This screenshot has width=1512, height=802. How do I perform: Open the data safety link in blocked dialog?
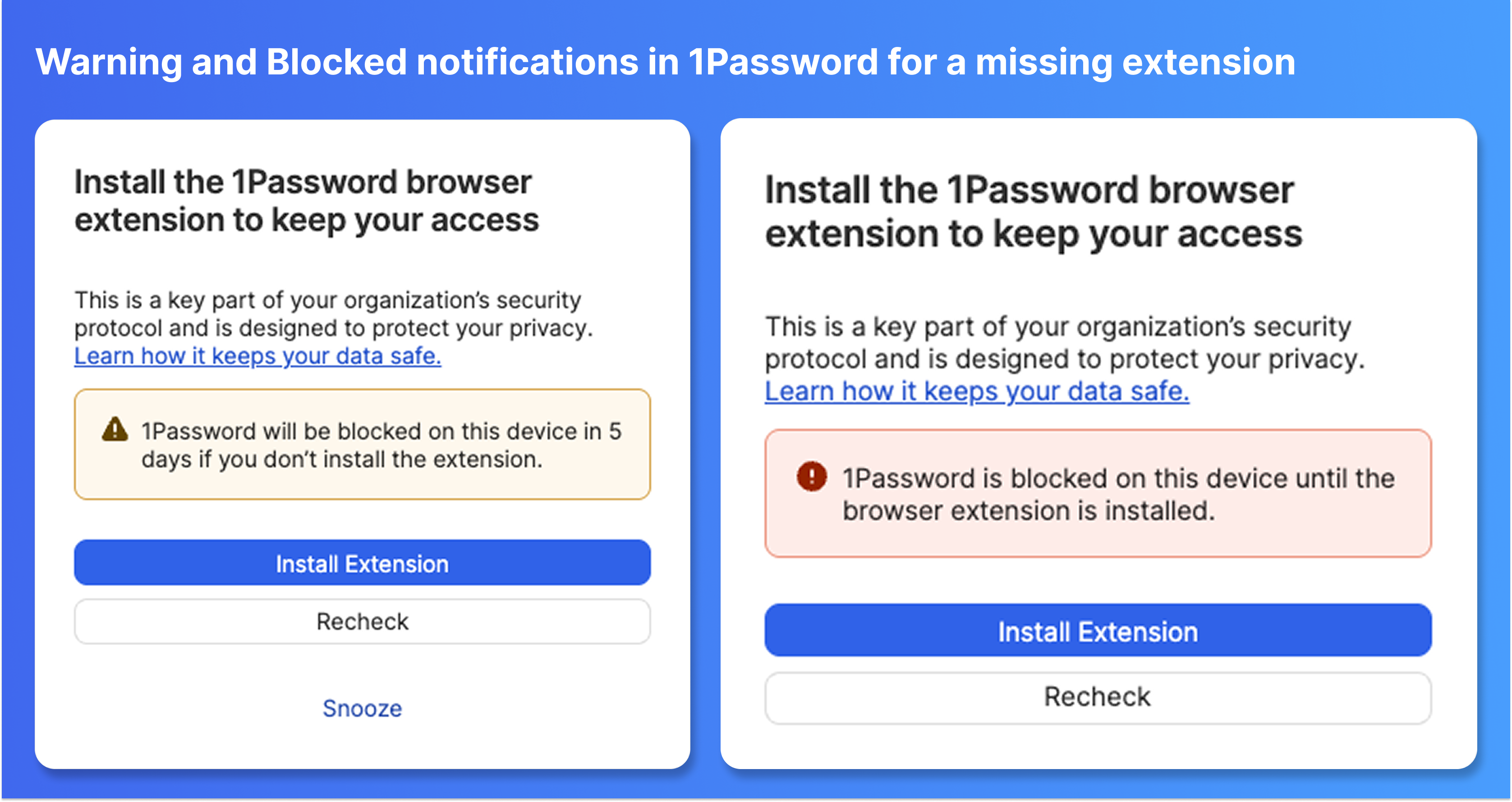(977, 391)
